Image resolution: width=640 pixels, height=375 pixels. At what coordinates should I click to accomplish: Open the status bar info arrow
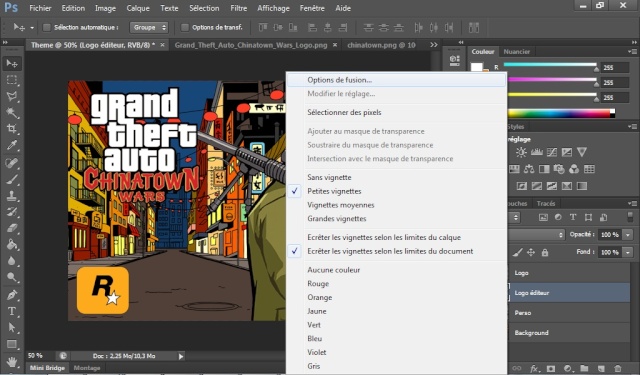pyautogui.click(x=181, y=356)
